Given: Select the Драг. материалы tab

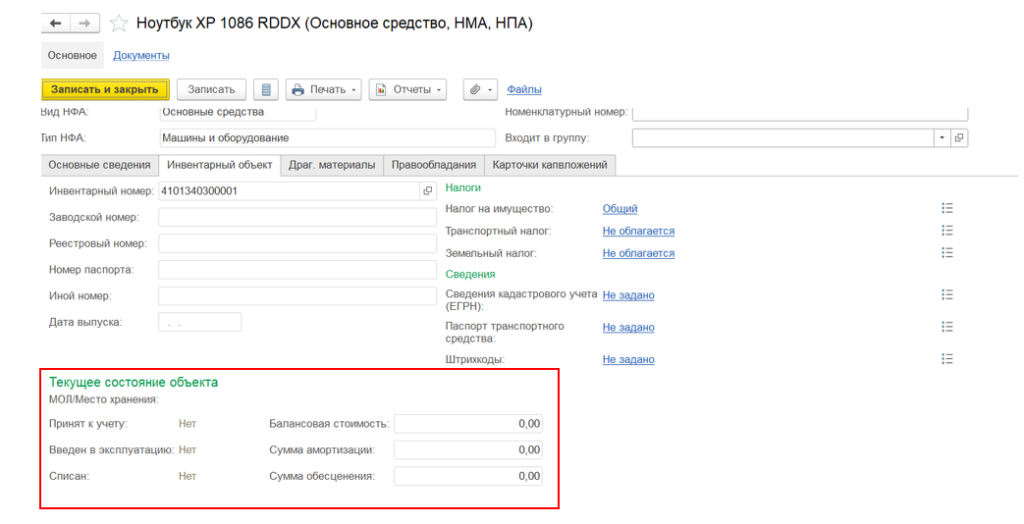Looking at the screenshot, I should [x=332, y=165].
